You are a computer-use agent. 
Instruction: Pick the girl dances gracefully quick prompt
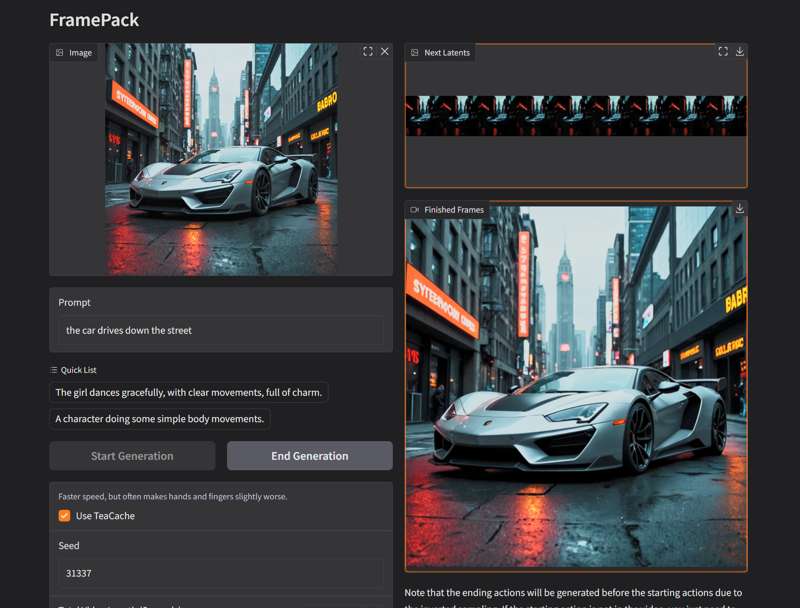point(188,393)
